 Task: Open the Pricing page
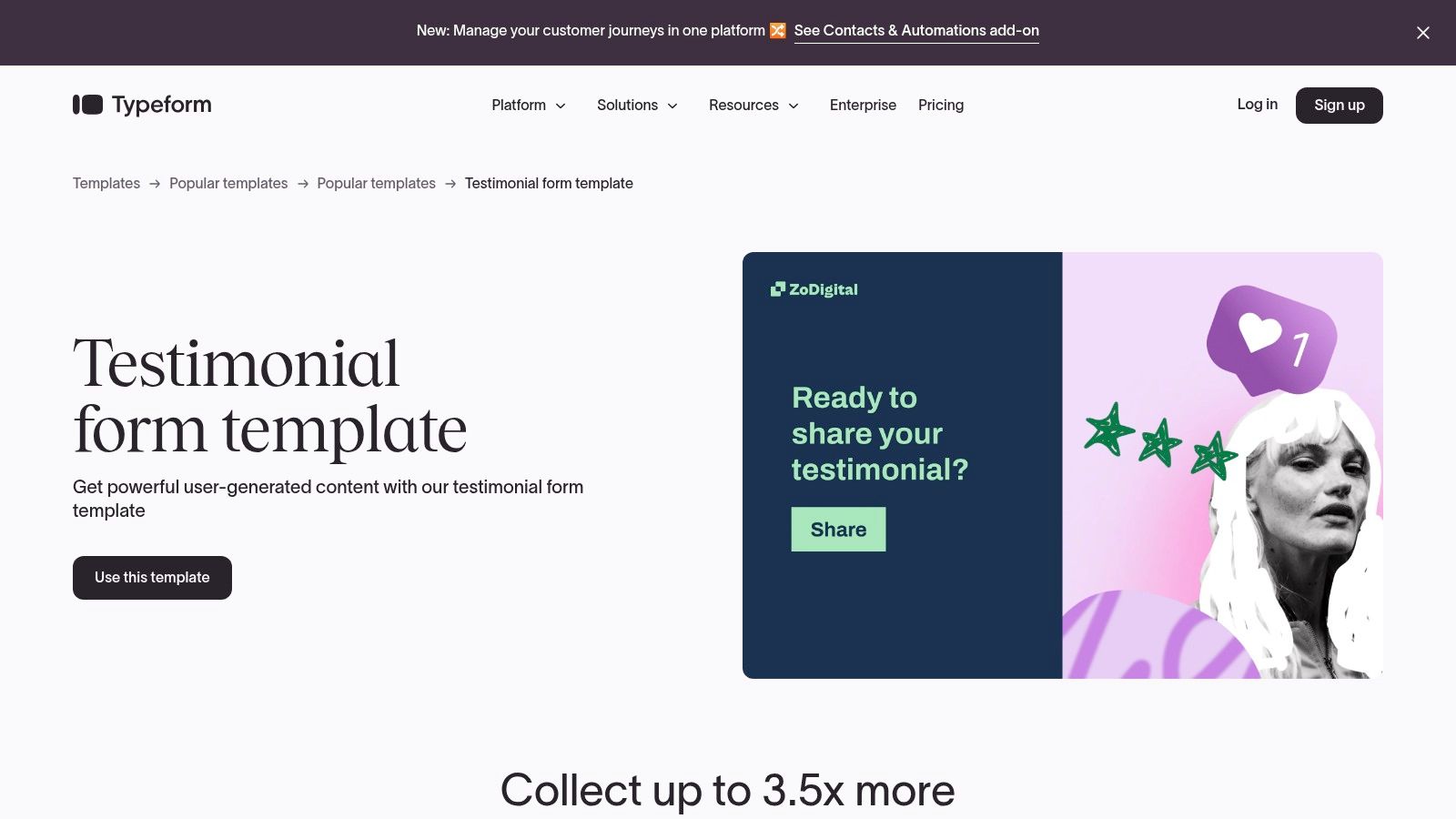pyautogui.click(x=941, y=106)
